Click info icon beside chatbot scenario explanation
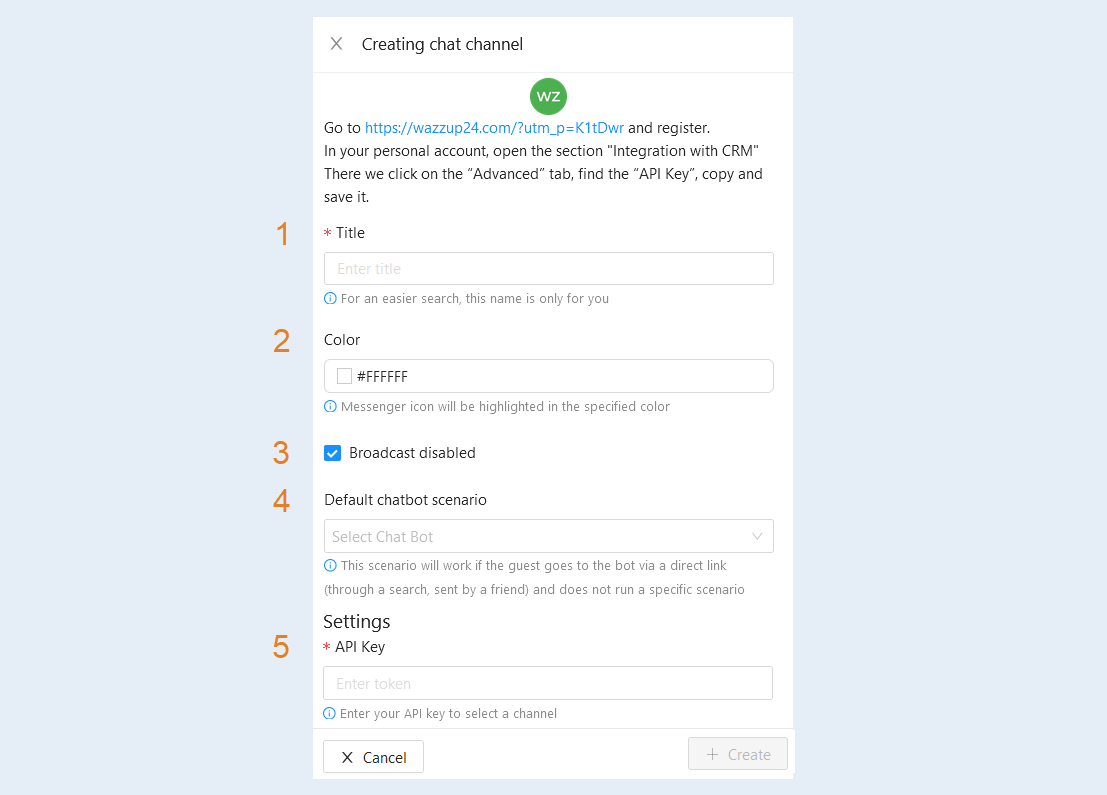Viewport: 1107px width, 795px height. point(330,565)
